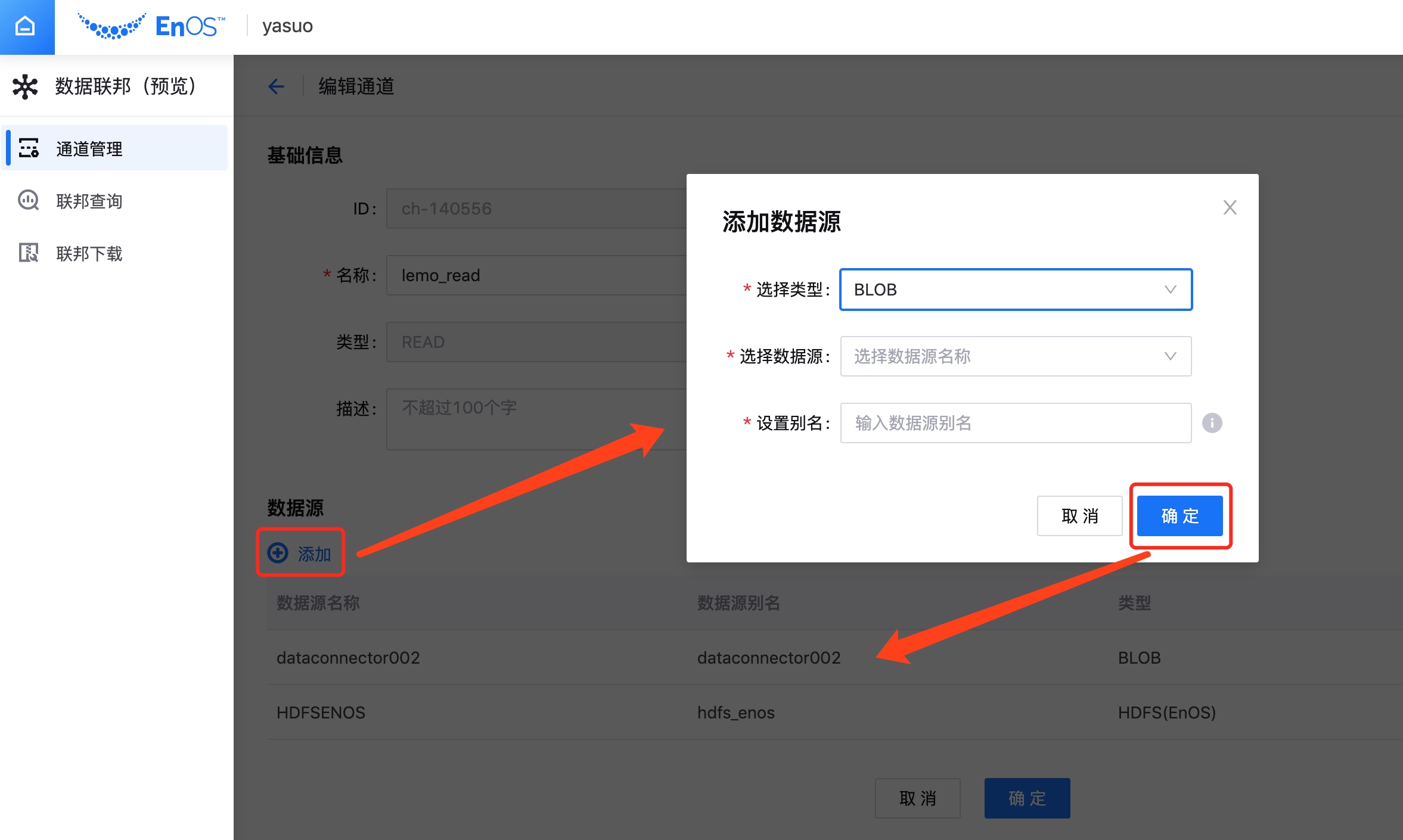Select 通道管理 in sidebar menu
Image resolution: width=1403 pixels, height=840 pixels.
tap(89, 148)
